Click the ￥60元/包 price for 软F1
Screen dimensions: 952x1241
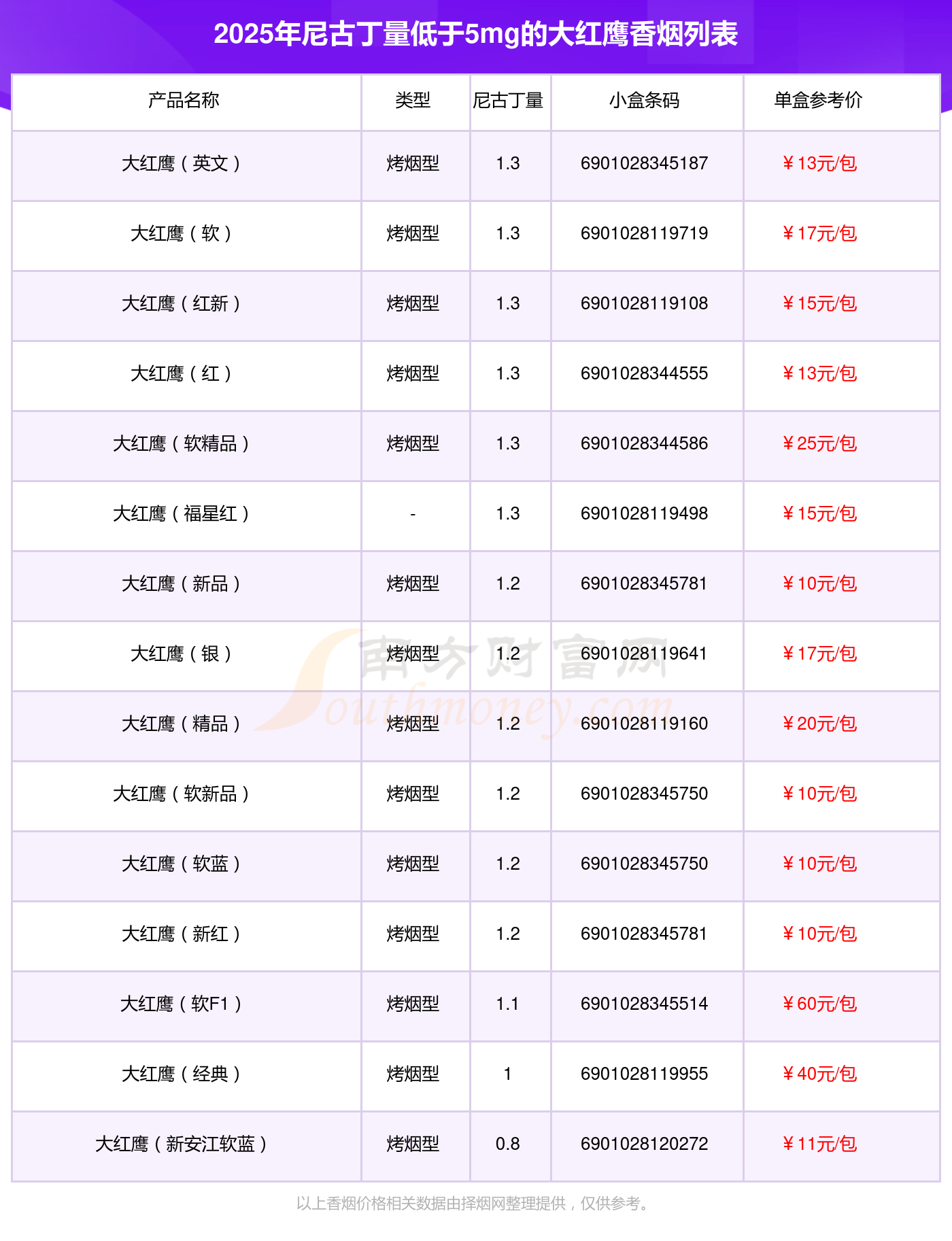pos(819,1004)
